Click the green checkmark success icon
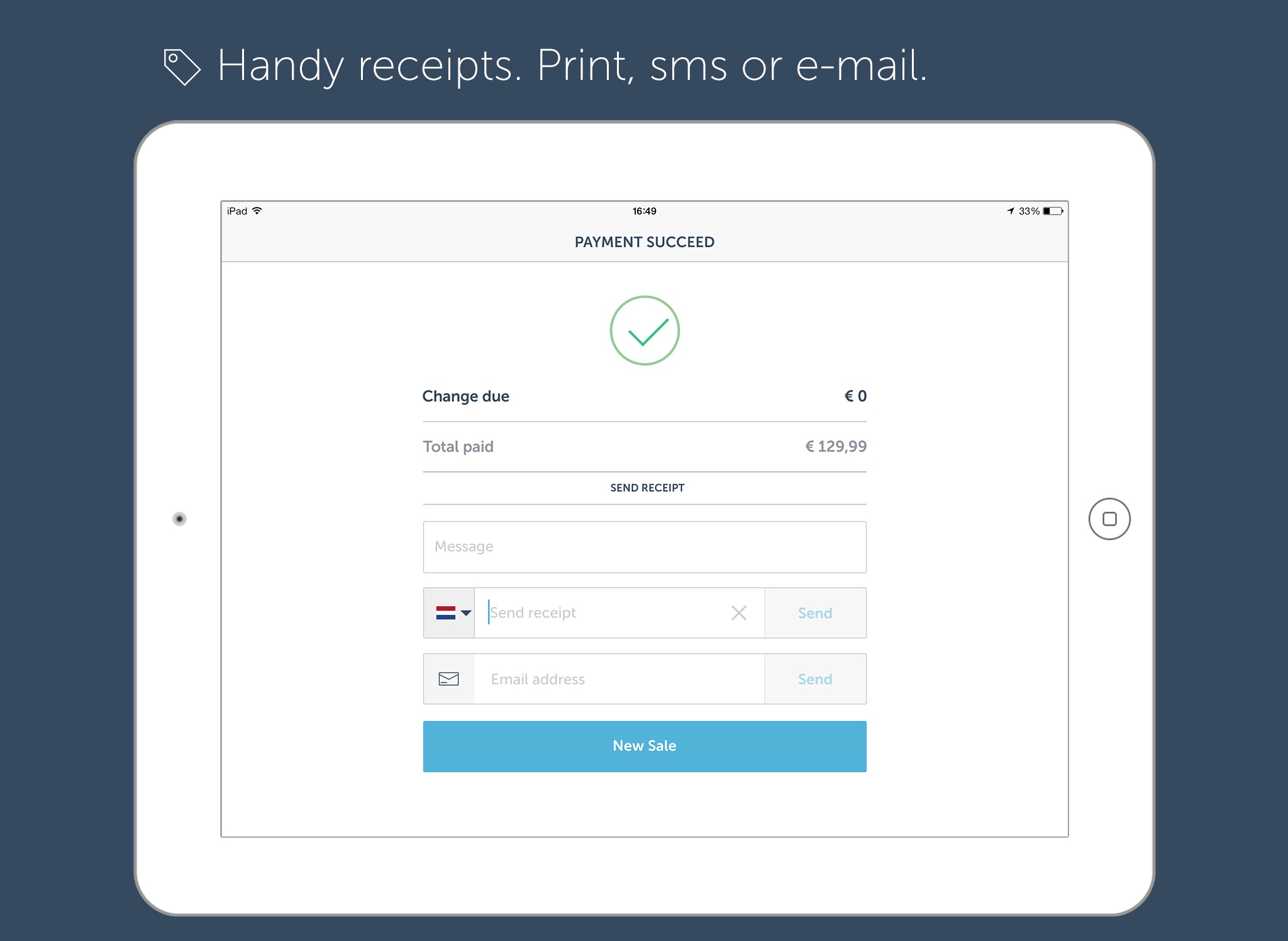 (x=644, y=328)
